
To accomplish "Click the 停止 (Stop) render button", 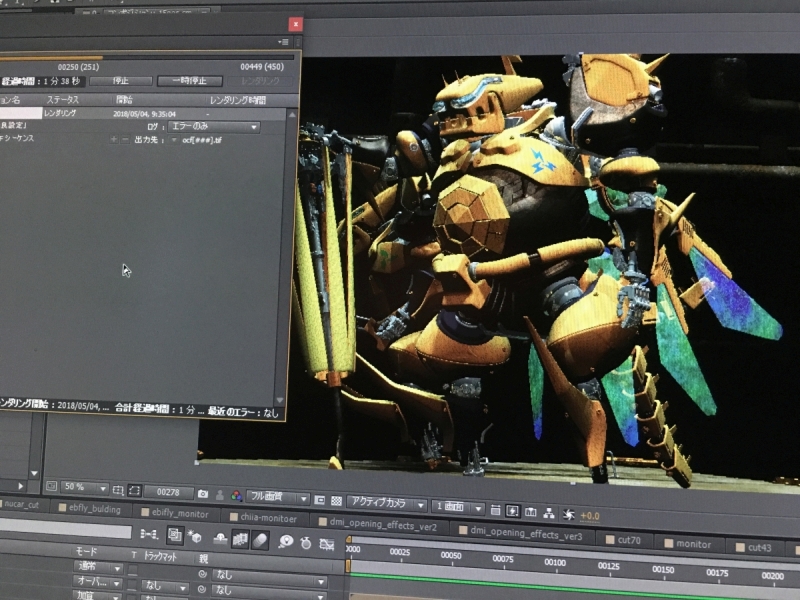I will (x=120, y=81).
